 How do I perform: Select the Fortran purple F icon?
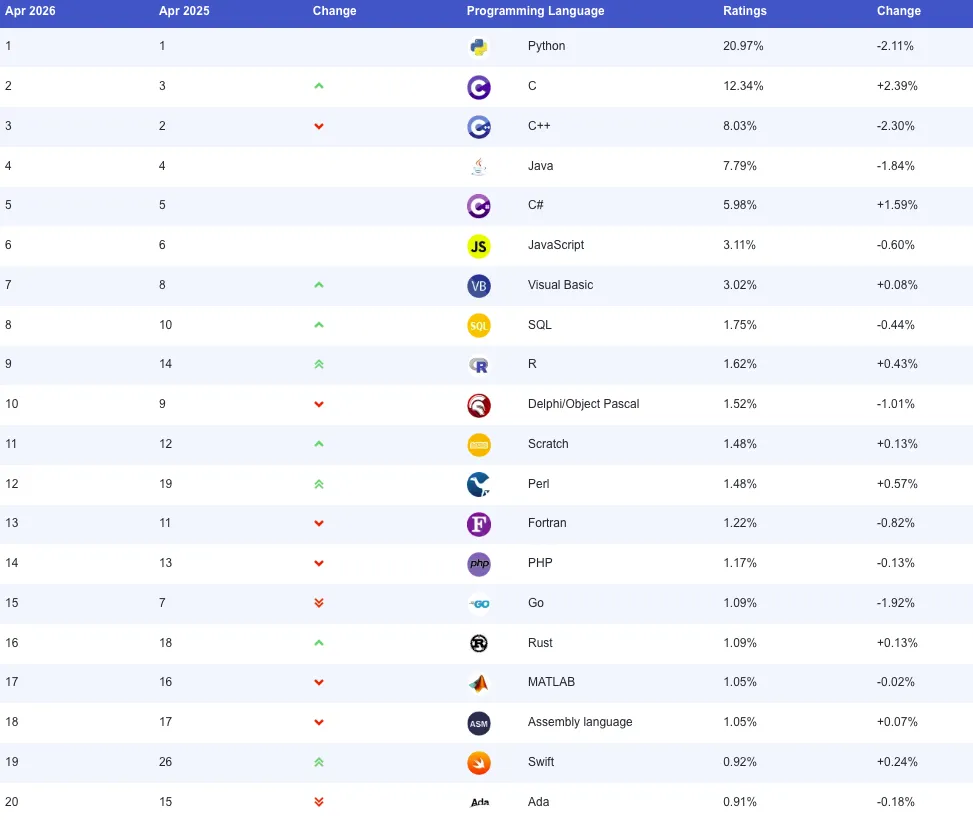pos(478,524)
